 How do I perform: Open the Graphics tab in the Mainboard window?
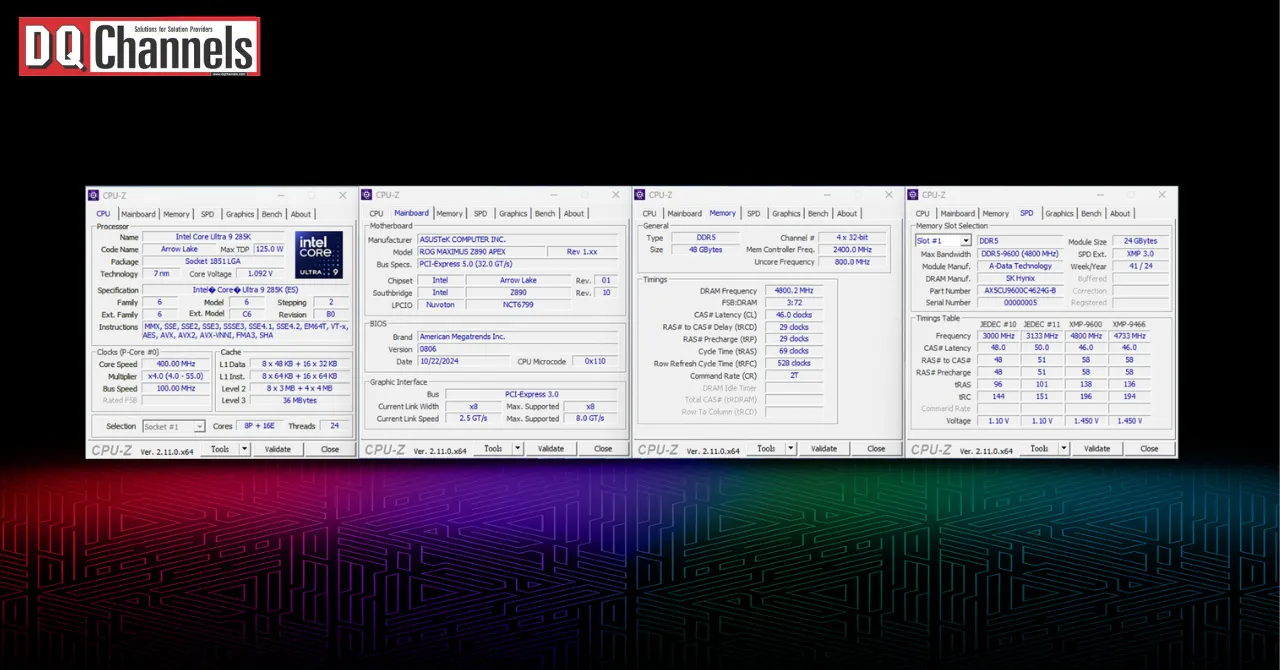pos(512,213)
